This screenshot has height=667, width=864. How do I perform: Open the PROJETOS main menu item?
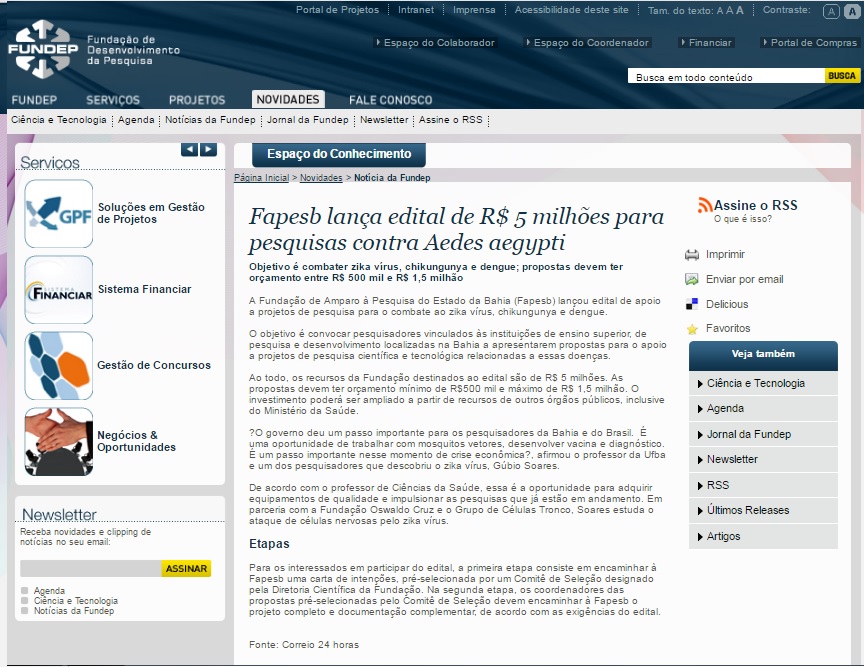click(x=197, y=100)
